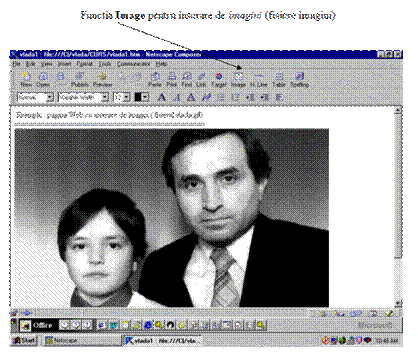Preview the page in browser
Viewport: 418px width, 360px height.
coord(102,80)
